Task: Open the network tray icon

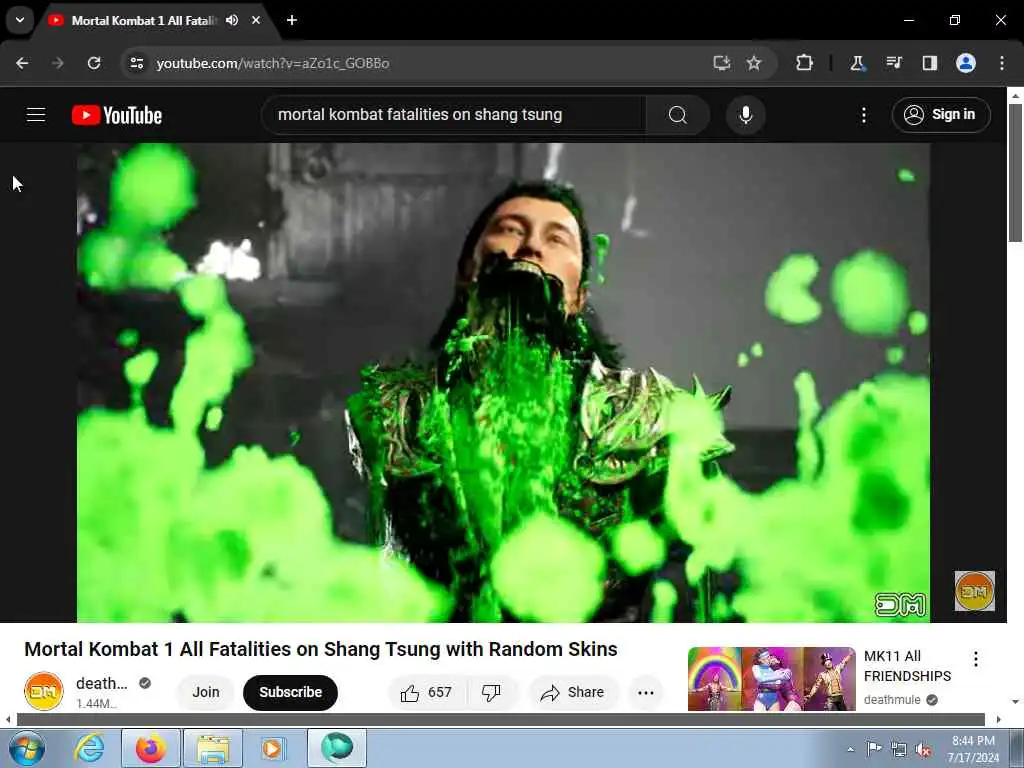Action: point(899,749)
